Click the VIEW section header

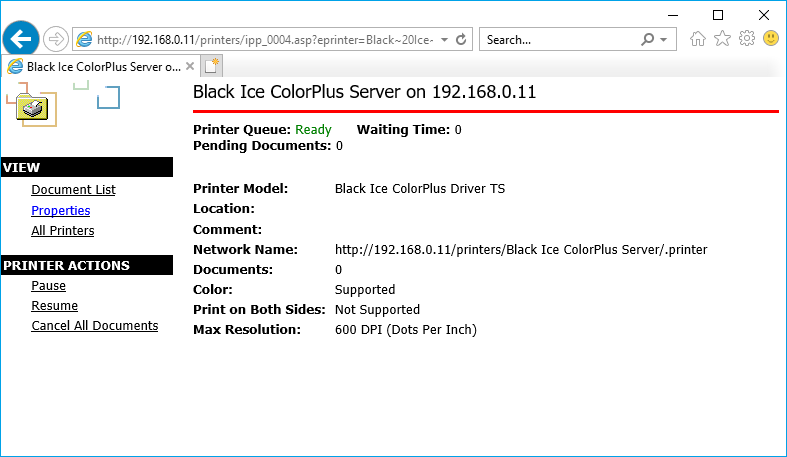pos(87,167)
